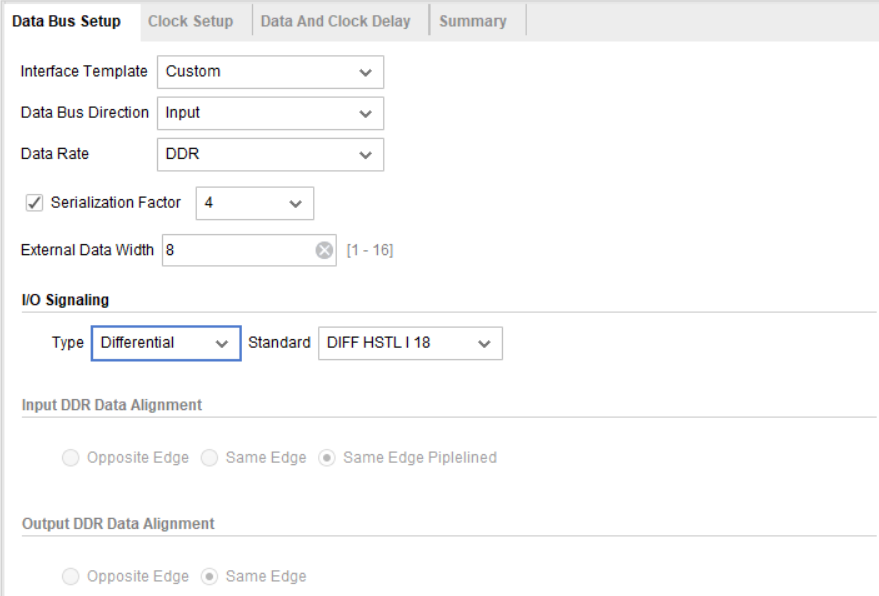This screenshot has width=879, height=596.
Task: Open the I/O Signaling Type dropdown
Action: click(166, 343)
